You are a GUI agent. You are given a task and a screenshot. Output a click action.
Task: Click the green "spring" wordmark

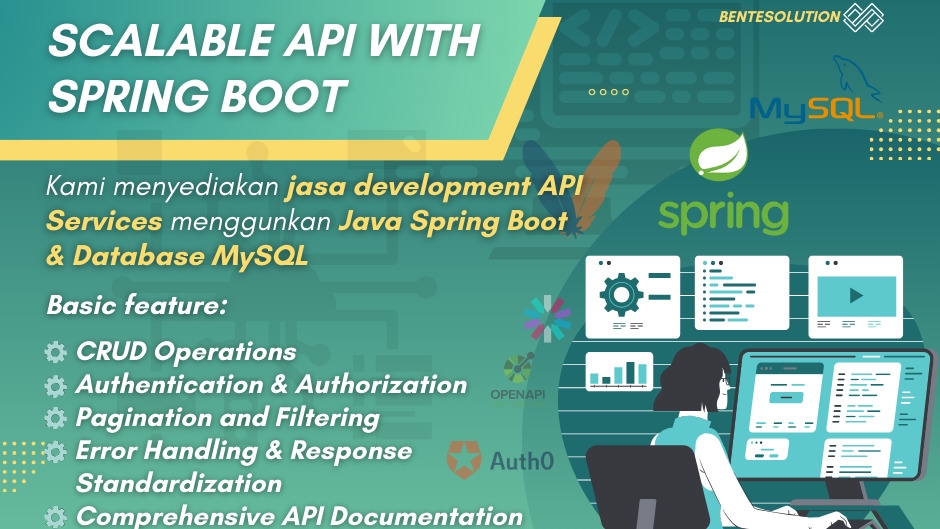pos(724,215)
